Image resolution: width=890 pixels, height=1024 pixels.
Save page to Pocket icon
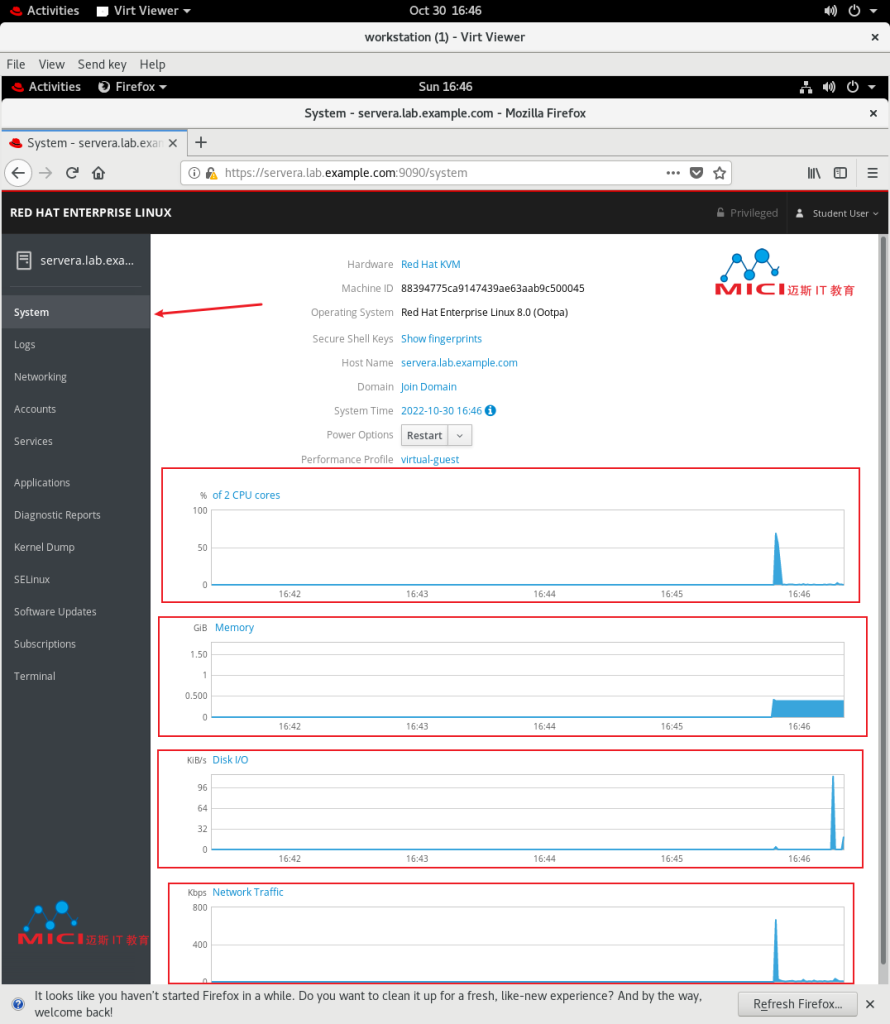[x=697, y=173]
